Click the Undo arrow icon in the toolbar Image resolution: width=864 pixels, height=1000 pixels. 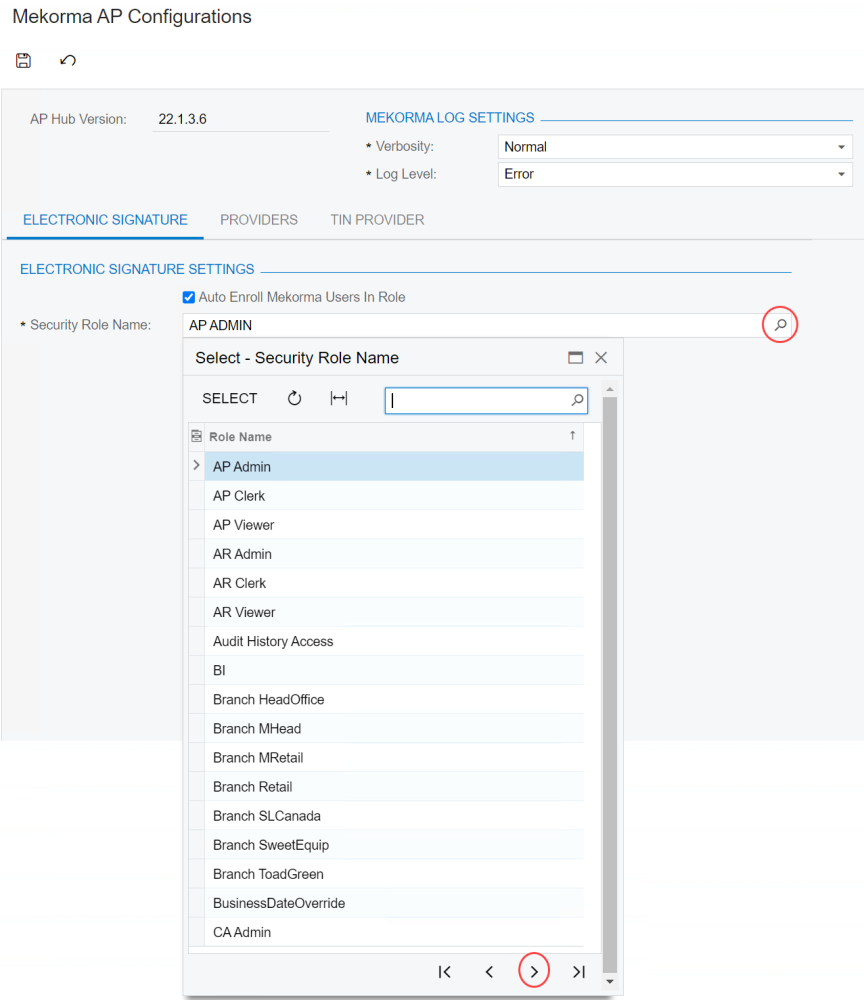68,61
